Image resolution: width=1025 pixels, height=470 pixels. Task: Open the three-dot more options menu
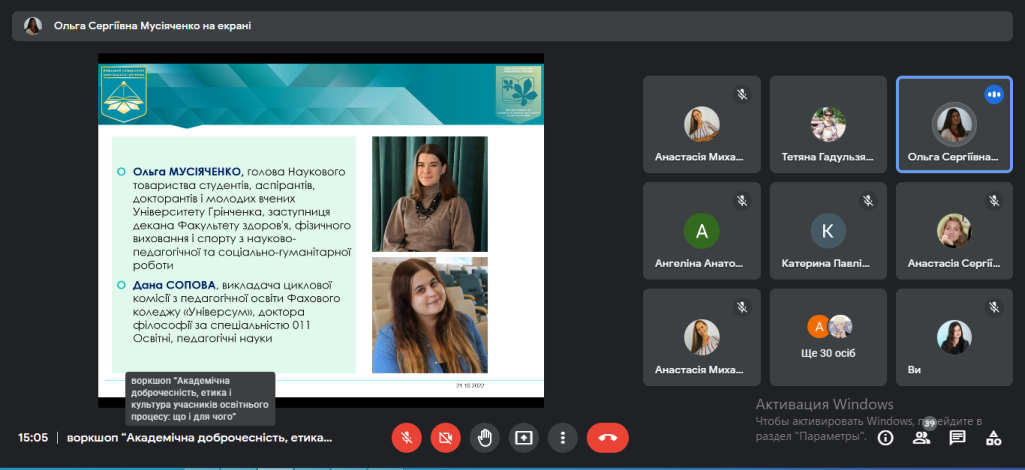[x=563, y=437]
